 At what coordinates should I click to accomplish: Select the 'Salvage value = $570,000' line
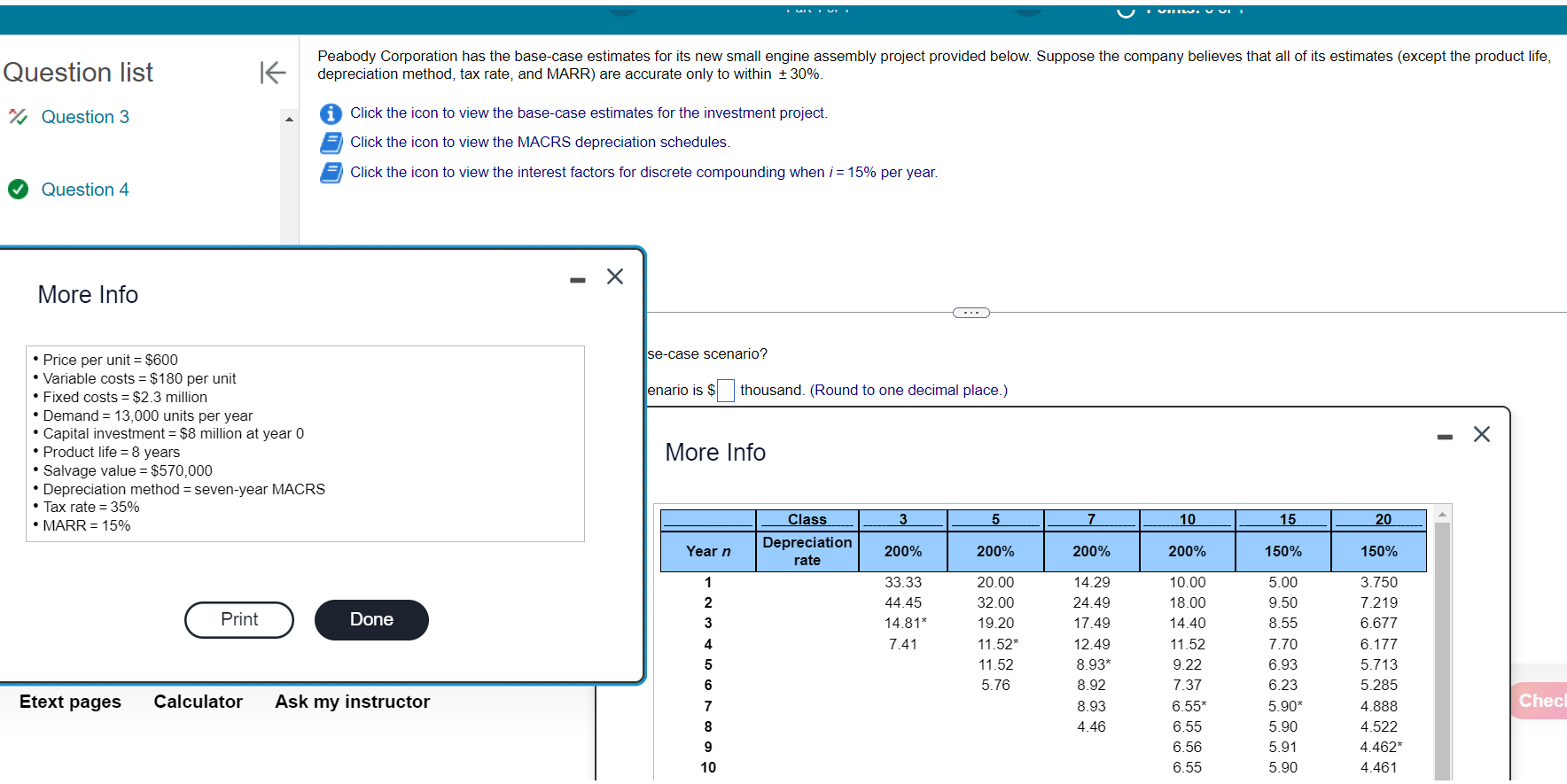coord(128,470)
